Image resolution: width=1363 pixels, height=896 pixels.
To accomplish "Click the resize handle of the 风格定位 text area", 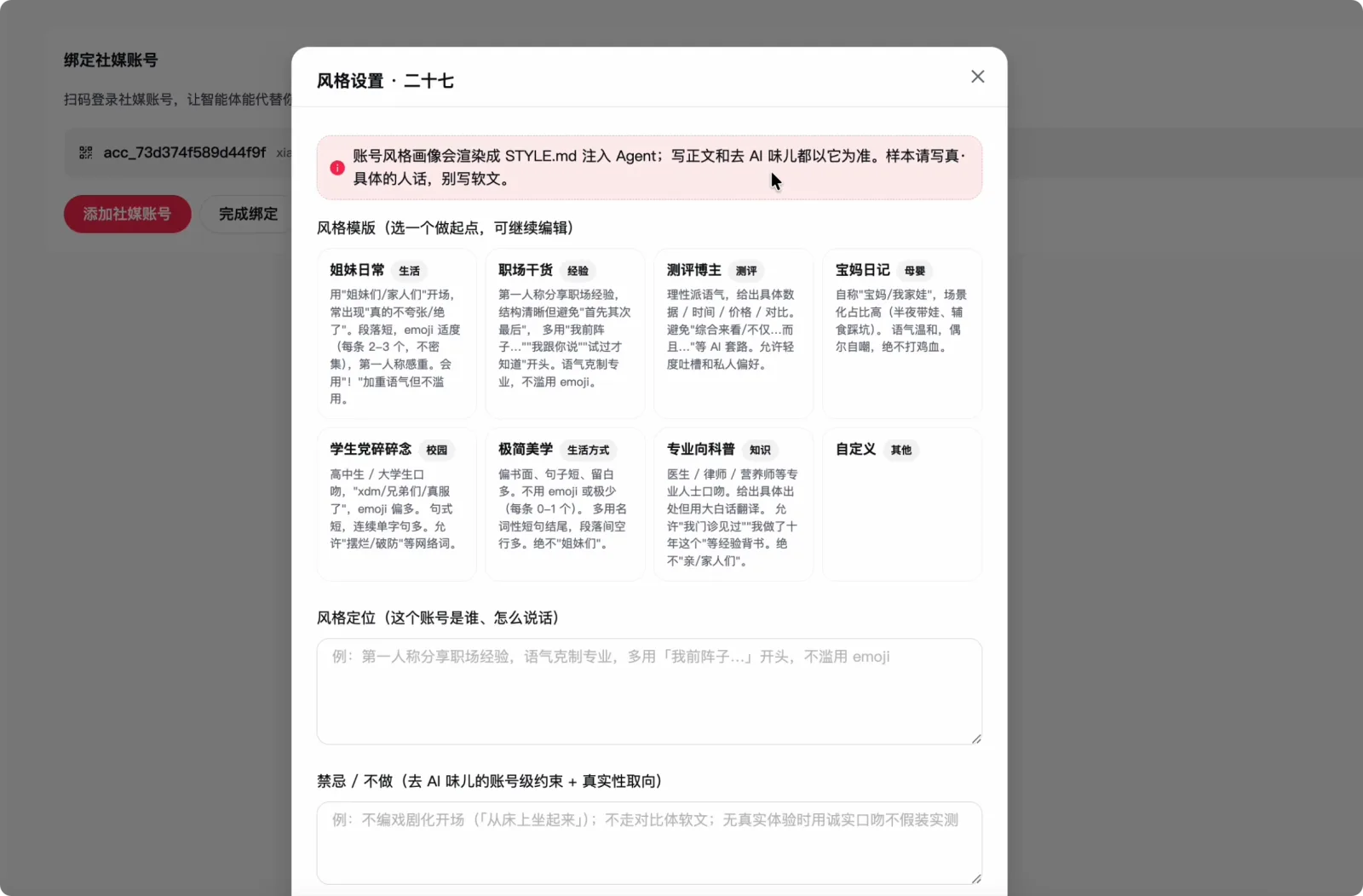I will (x=976, y=738).
